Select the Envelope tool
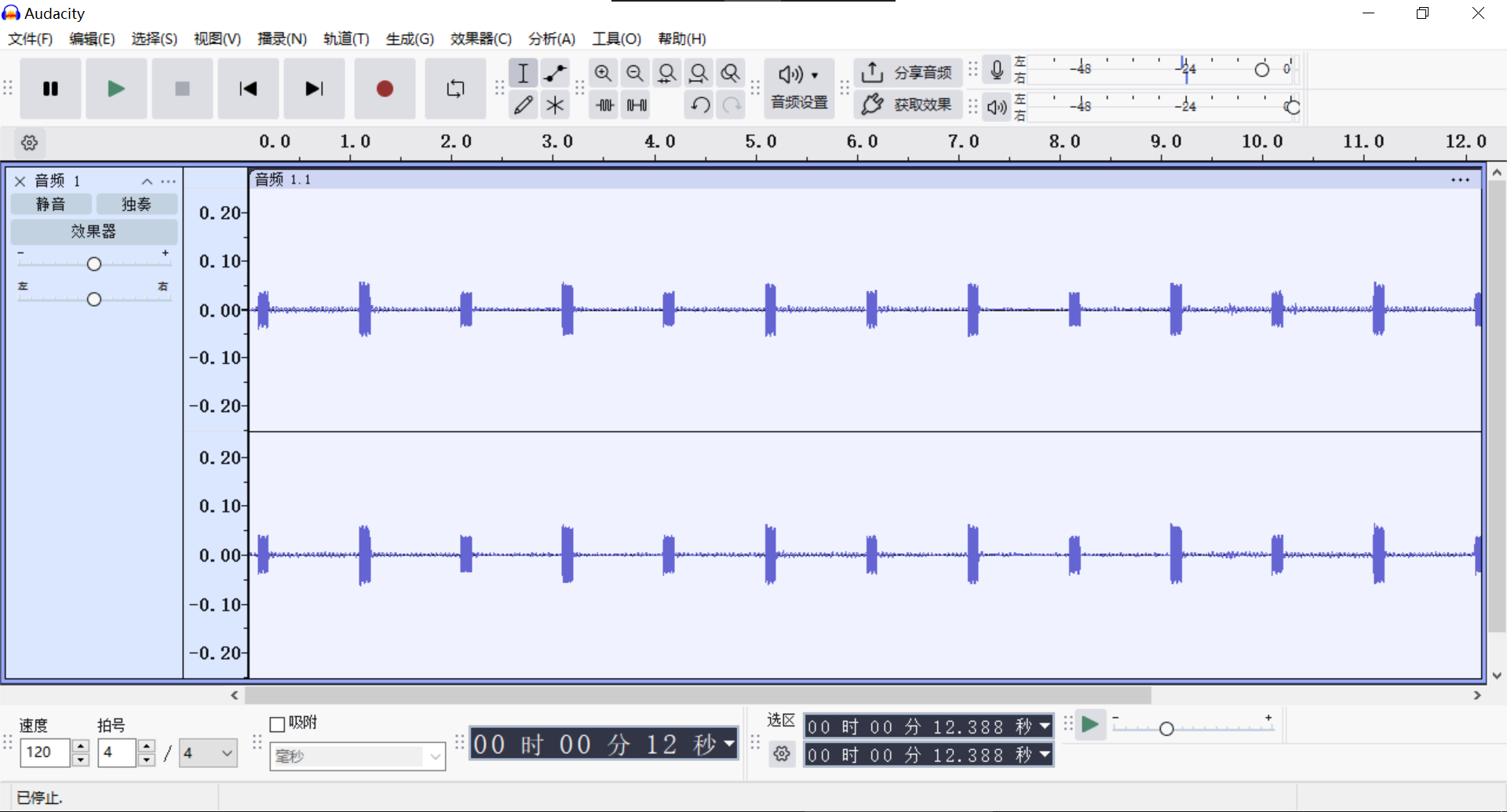 click(x=555, y=73)
